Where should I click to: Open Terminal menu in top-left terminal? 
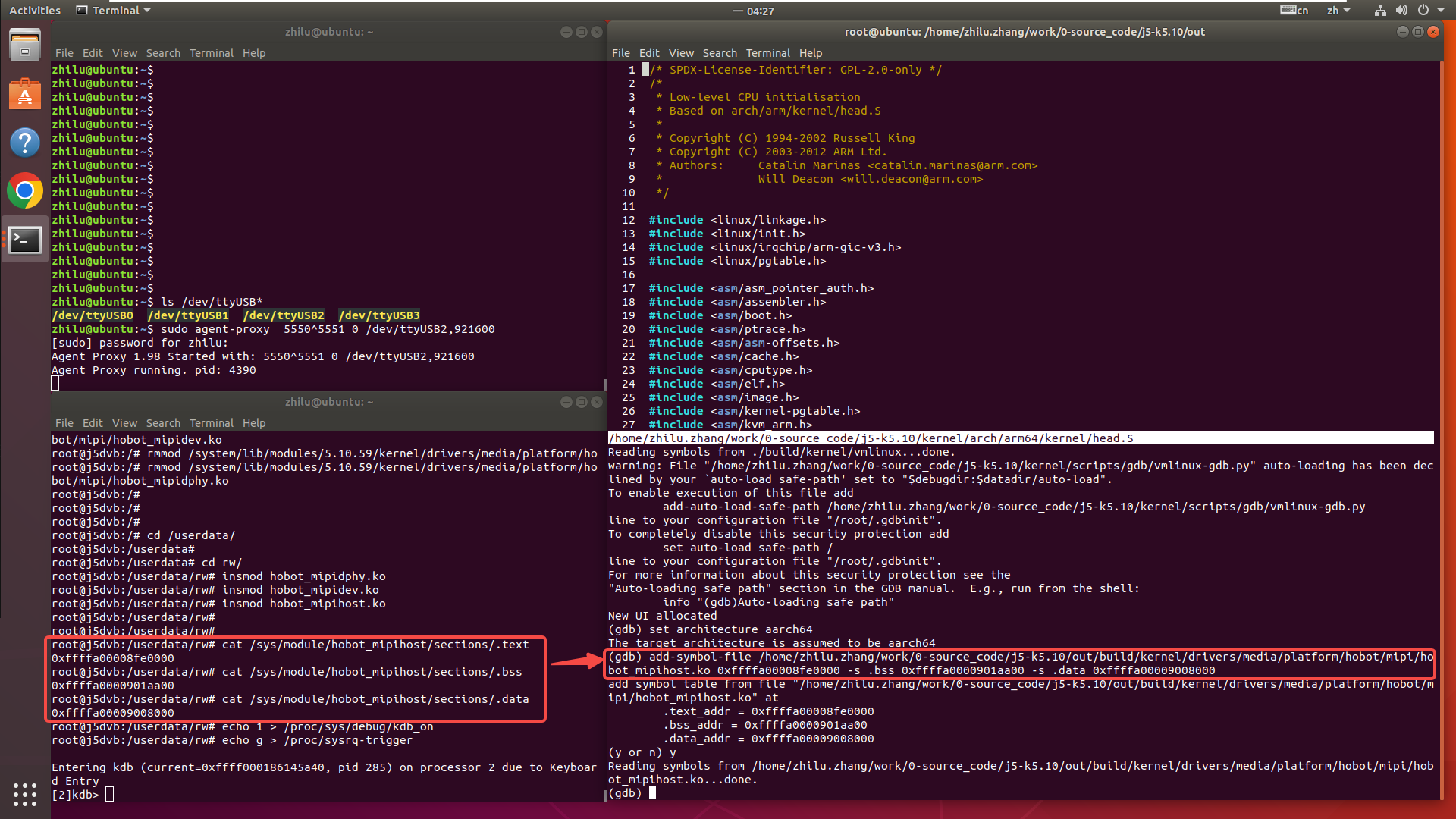211,53
